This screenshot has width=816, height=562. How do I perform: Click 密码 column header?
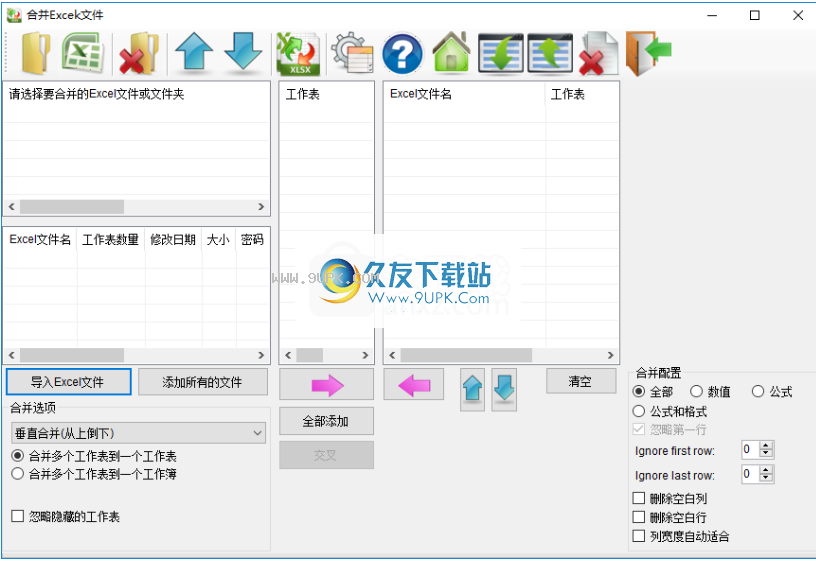[252, 239]
